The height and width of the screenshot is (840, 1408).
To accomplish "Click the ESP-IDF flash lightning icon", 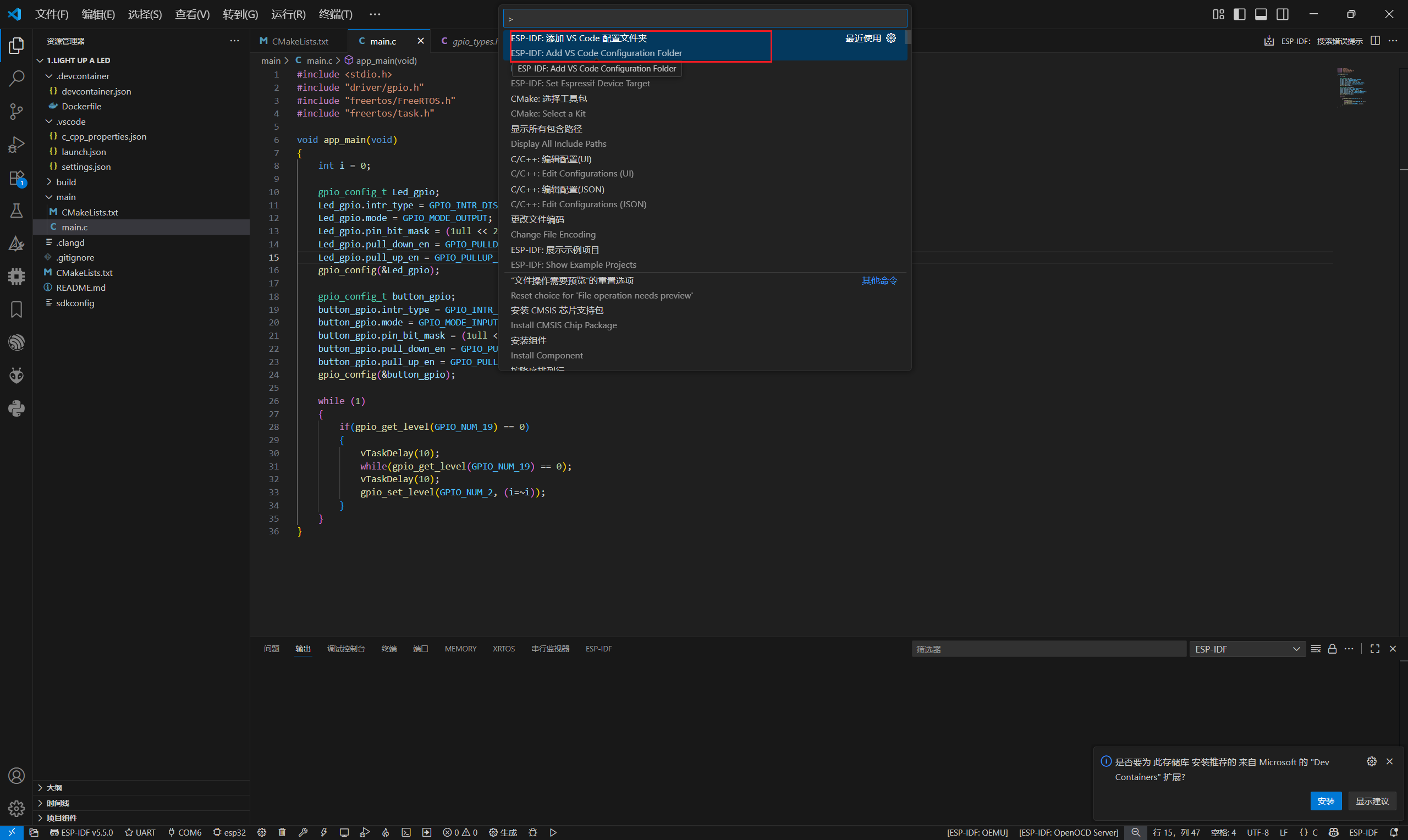I will (x=324, y=832).
